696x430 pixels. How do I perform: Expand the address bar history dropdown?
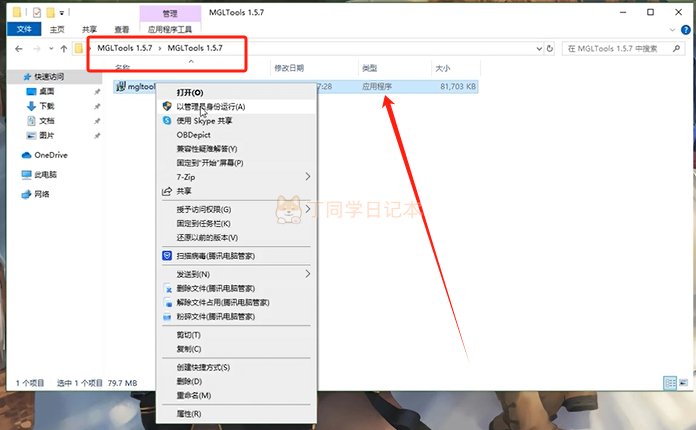pyautogui.click(x=539, y=48)
